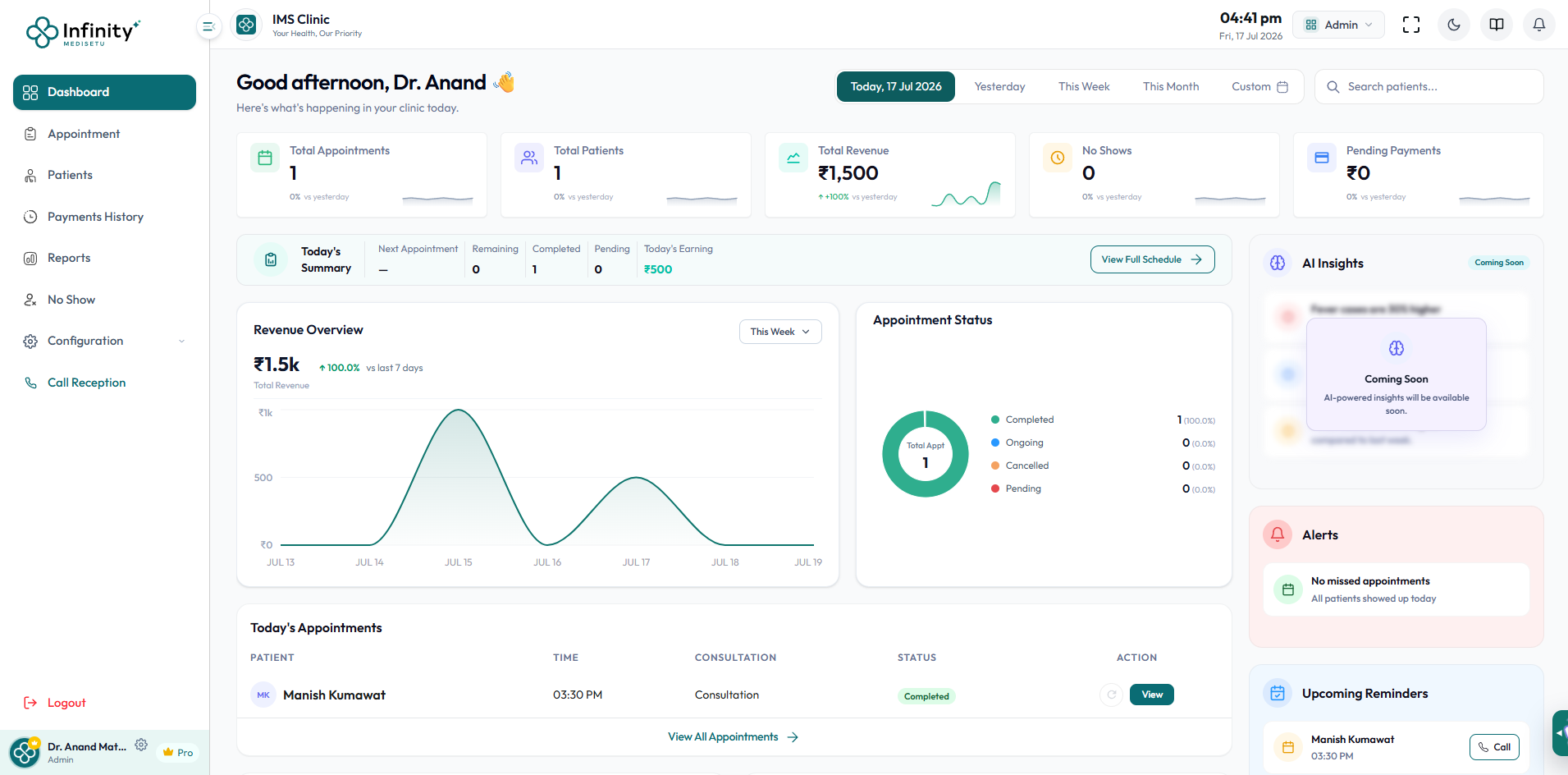Open the This Week revenue dropdown

780,332
